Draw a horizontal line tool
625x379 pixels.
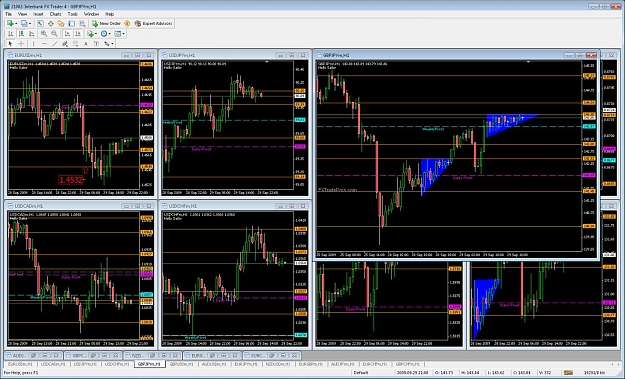click(44, 43)
